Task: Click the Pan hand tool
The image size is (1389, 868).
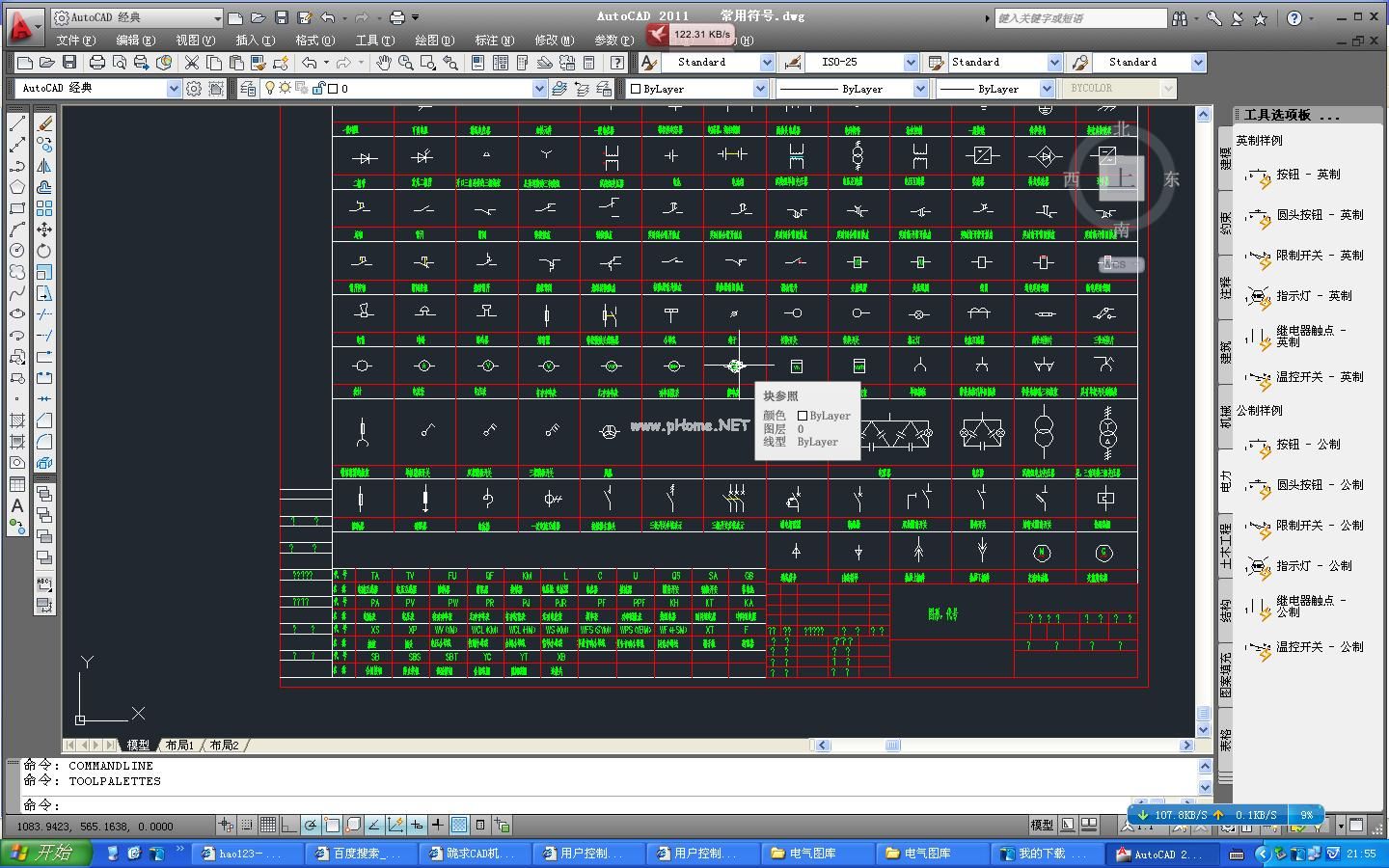Action: 384,63
